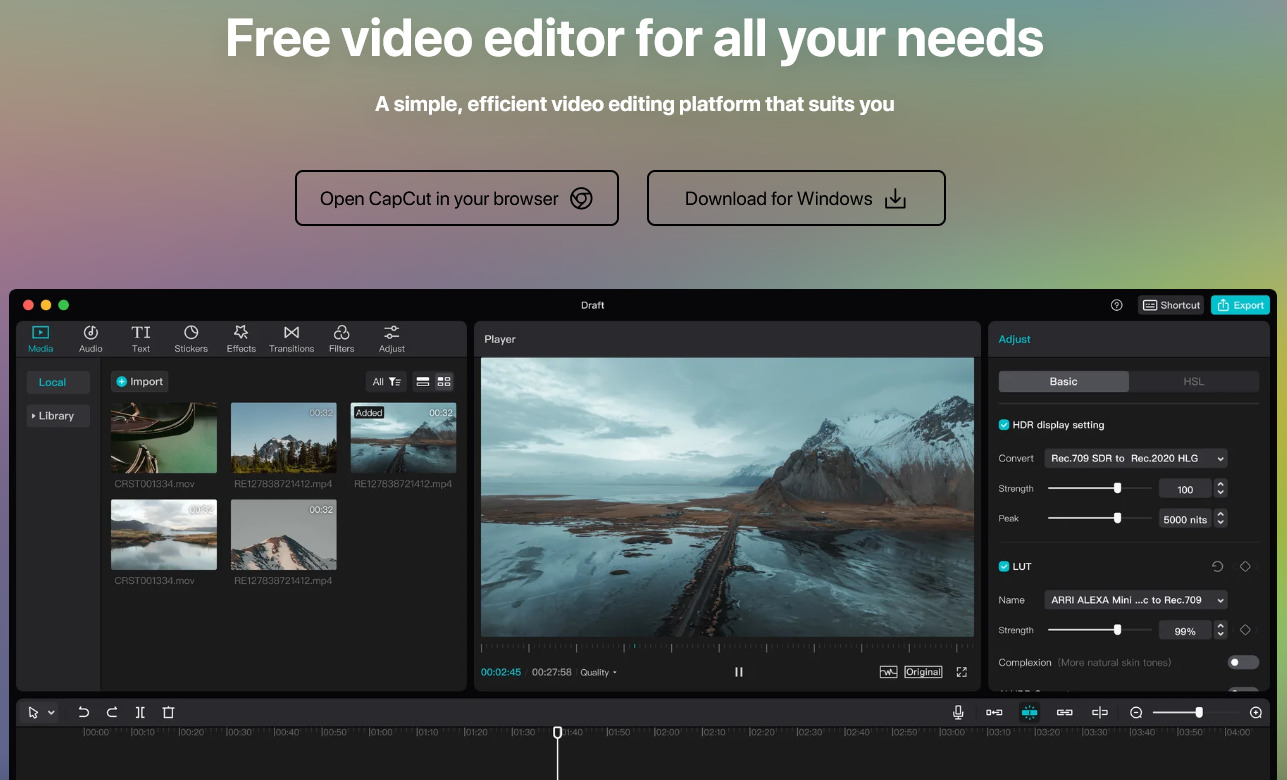Click the Peak 5000 nits stepper arrows

click(1220, 519)
